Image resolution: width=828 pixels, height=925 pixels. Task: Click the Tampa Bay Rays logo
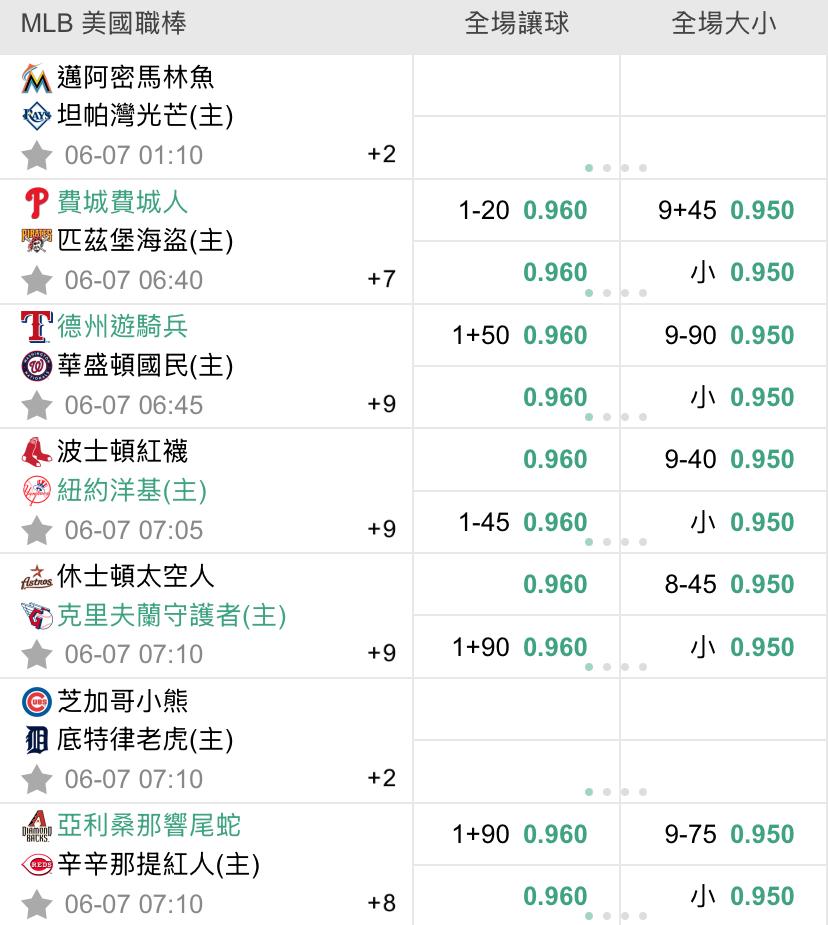pos(37,116)
